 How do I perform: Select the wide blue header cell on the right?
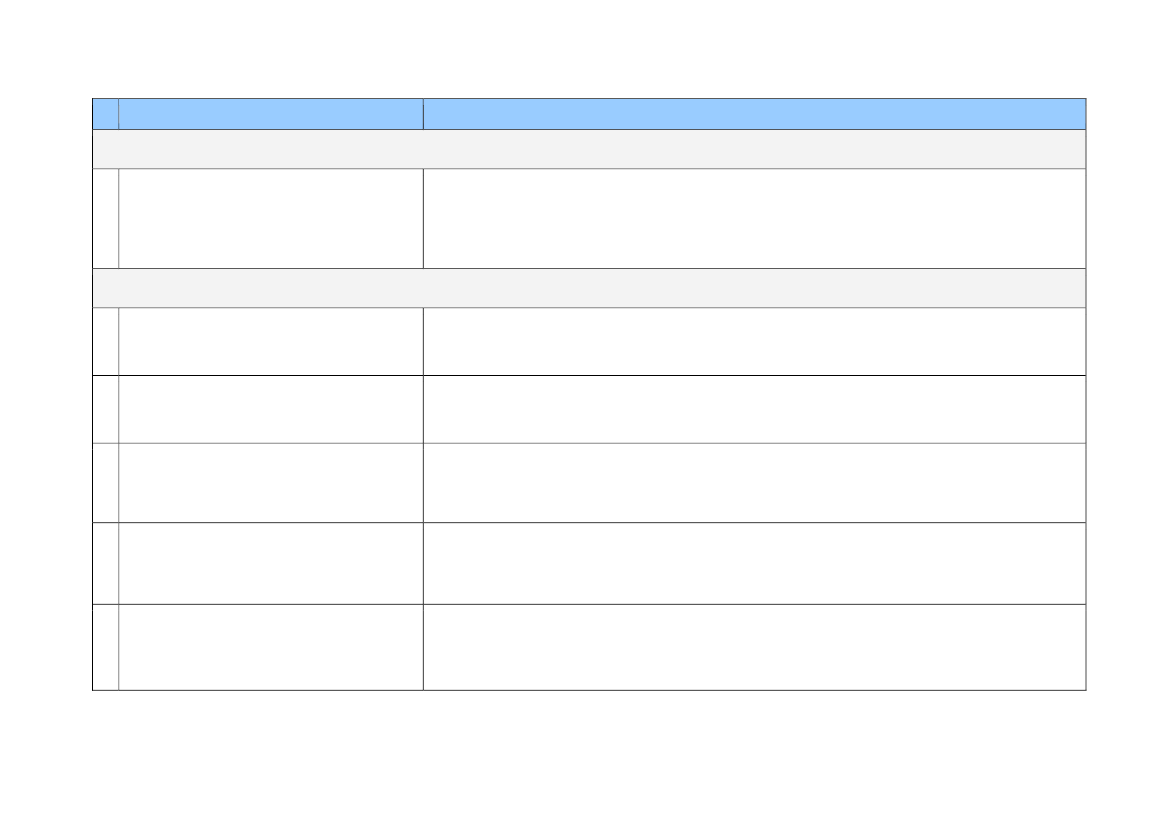pyautogui.click(x=754, y=114)
